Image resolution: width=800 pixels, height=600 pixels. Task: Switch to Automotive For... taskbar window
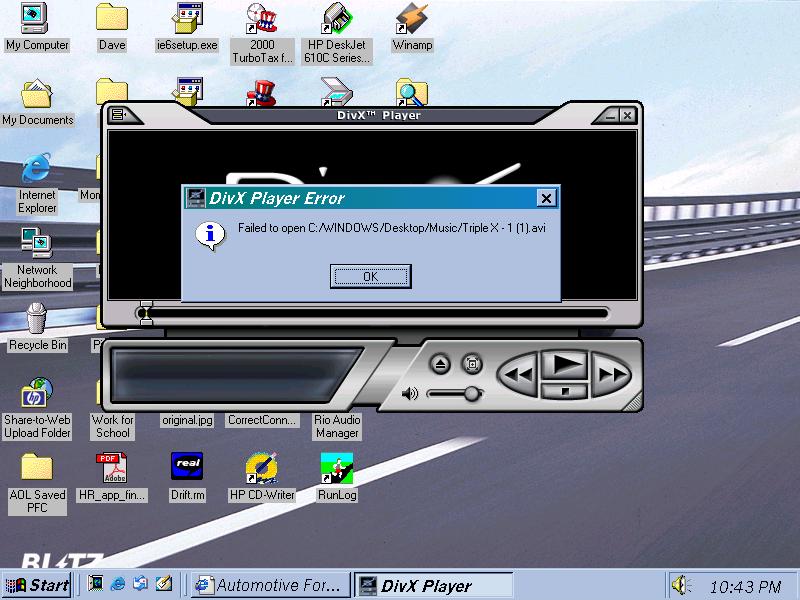pos(271,585)
